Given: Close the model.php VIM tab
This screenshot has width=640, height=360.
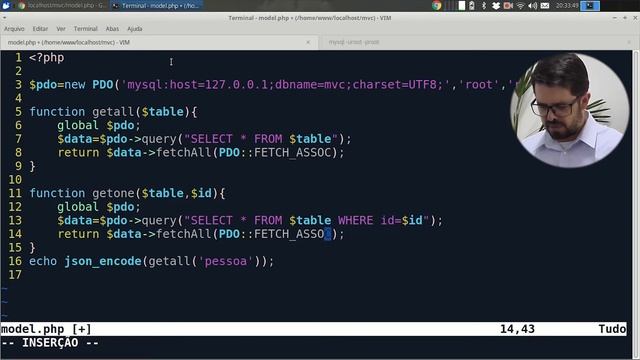Looking at the screenshot, I should click(x=308, y=42).
